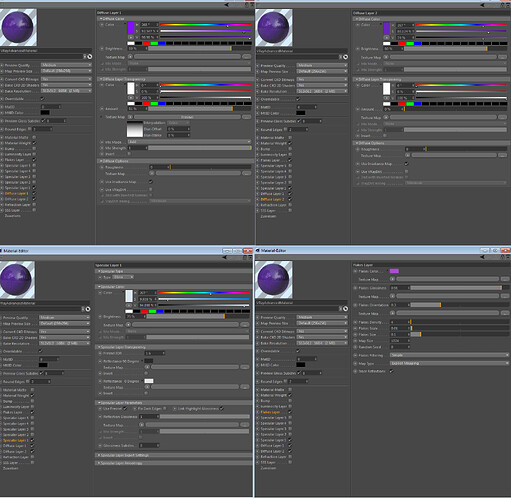Viewport: 511px width, 499px height.
Task: Click Diffuse Color Texture Map round button, Diffuse Layer 2 window
Action: (x=386, y=57)
